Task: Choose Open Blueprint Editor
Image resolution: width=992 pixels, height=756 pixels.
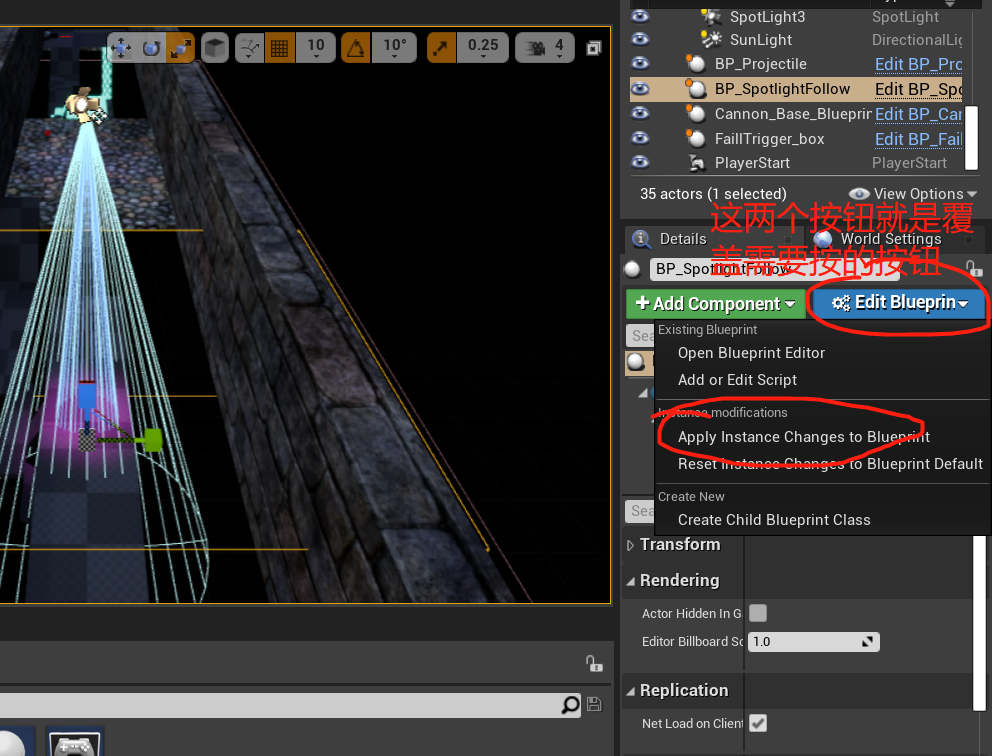Action: click(x=751, y=352)
